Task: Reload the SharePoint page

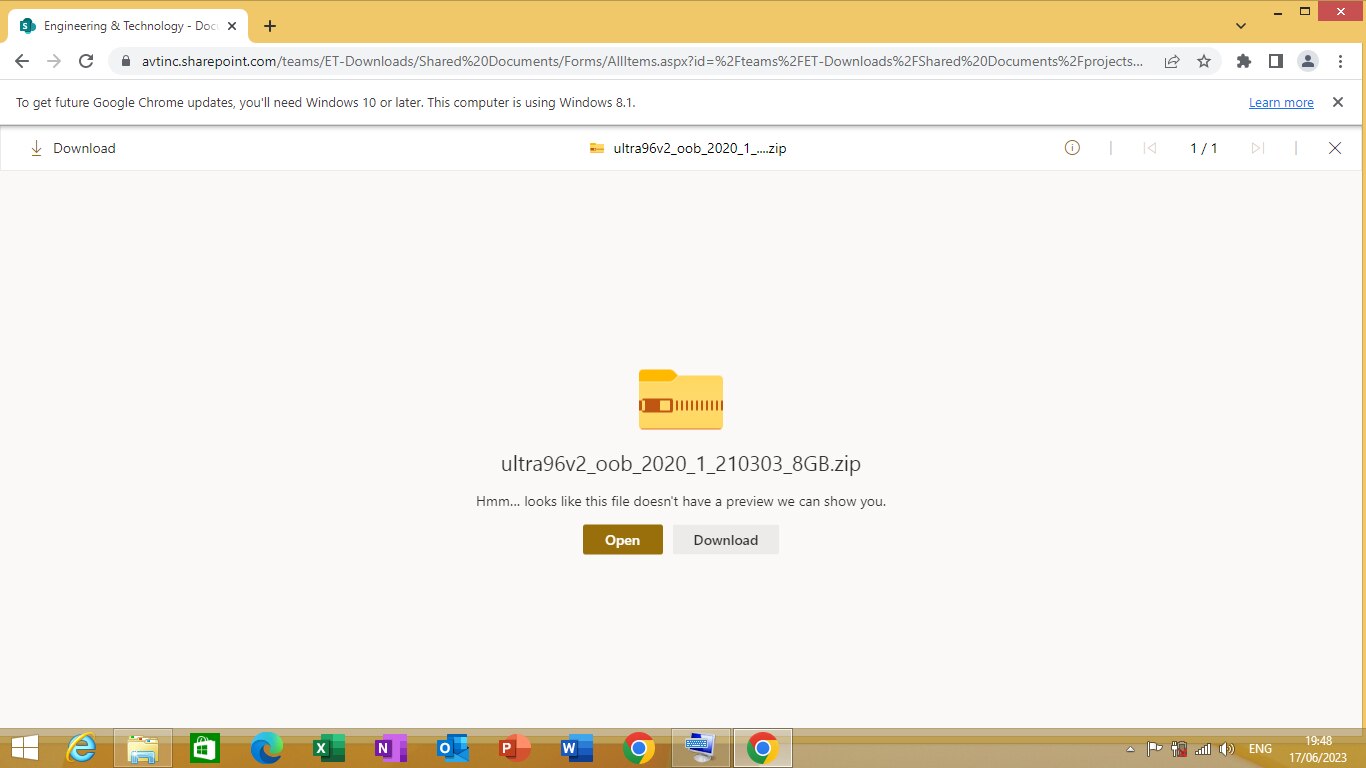Action: point(86,61)
